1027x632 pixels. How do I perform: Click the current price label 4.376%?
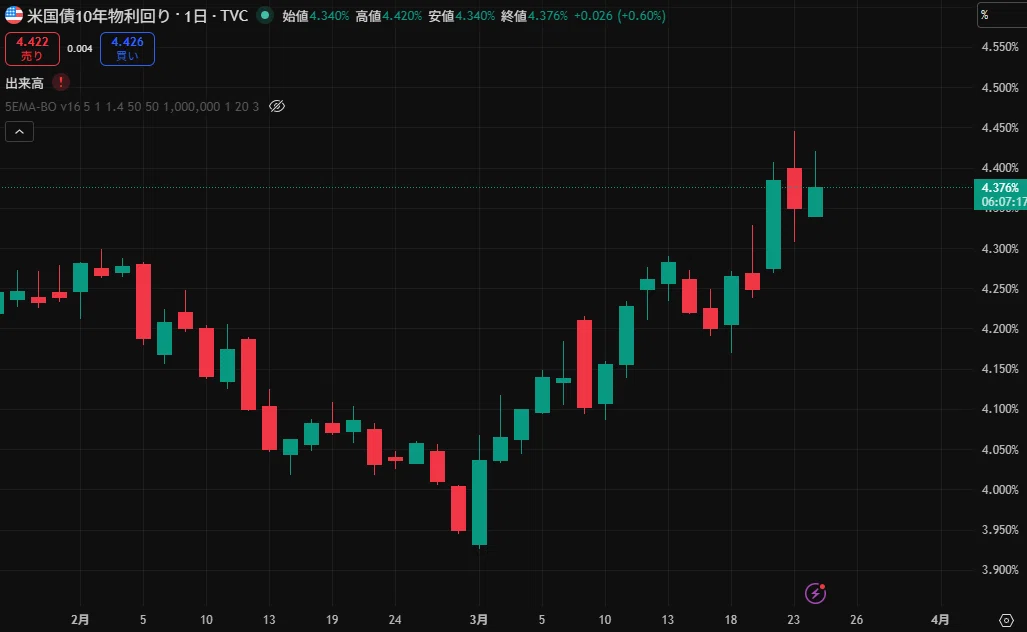[x=1000, y=188]
